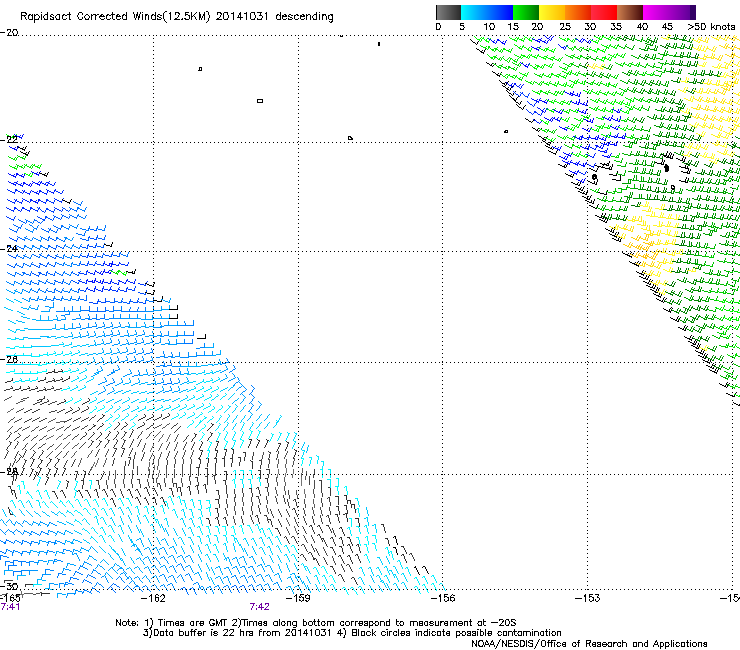Viewport: 740px width, 650px height.
Task: Click the gray 0–5 knots legend swatch
Action: coord(448,12)
